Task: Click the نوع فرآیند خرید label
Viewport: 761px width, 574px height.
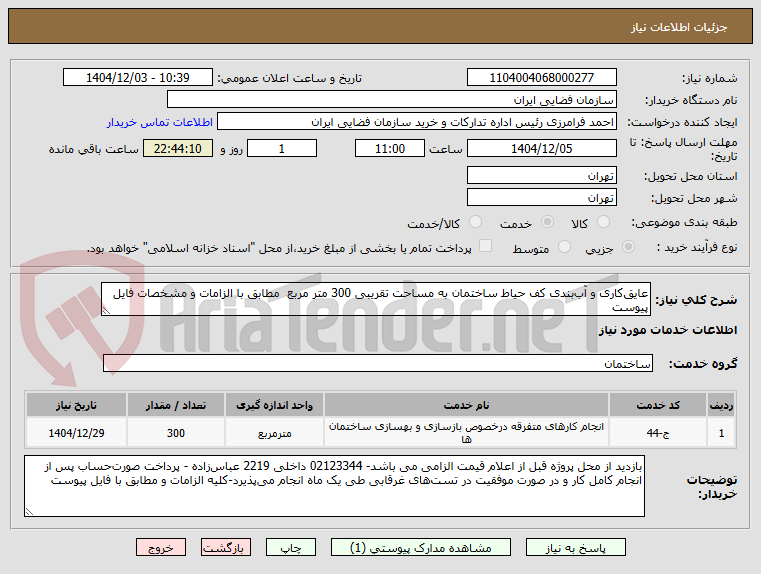Action: [x=697, y=247]
